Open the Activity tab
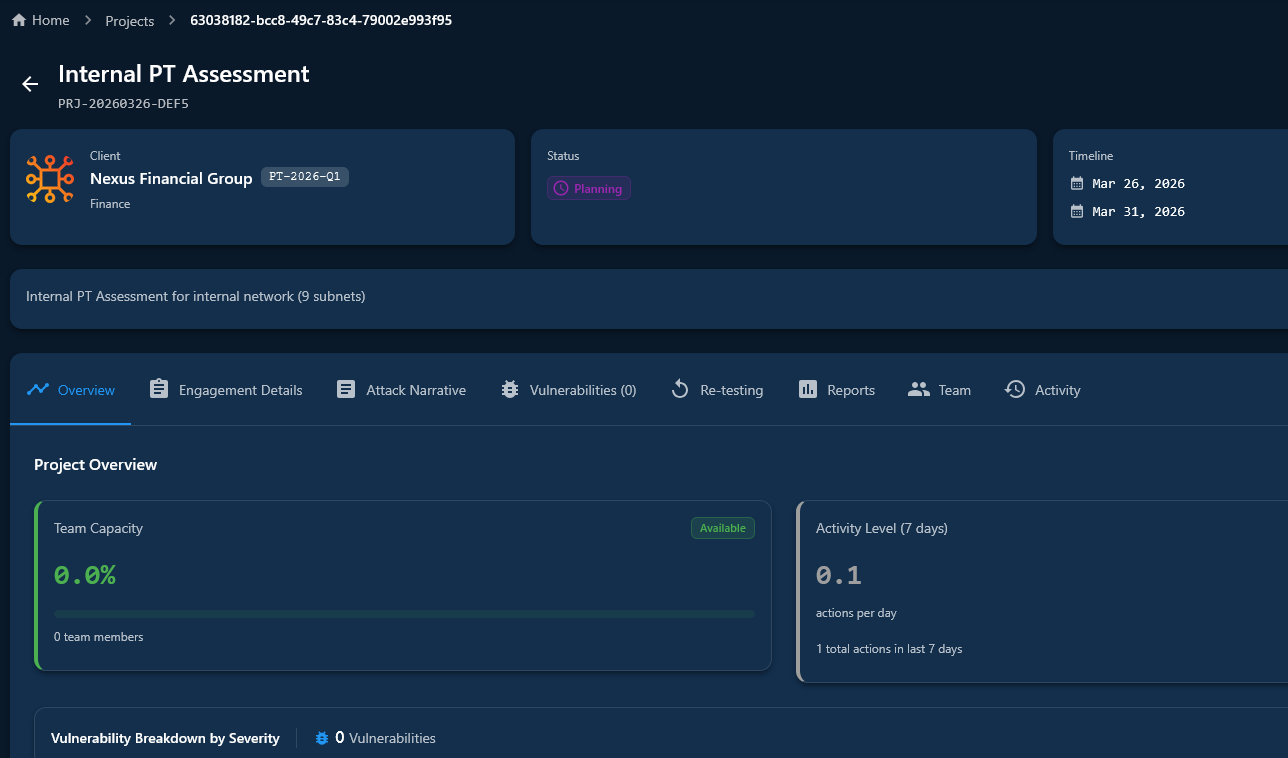This screenshot has height=758, width=1288. (1042, 390)
